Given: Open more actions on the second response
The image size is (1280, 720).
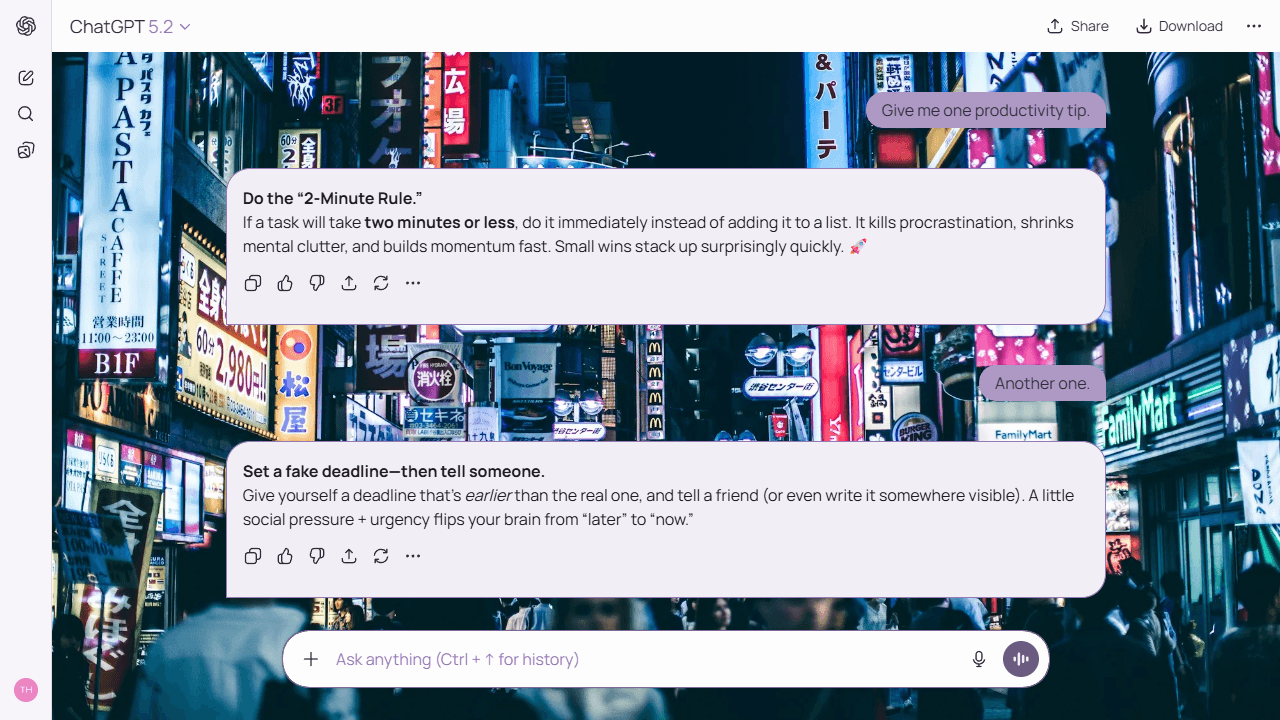Looking at the screenshot, I should [x=412, y=556].
